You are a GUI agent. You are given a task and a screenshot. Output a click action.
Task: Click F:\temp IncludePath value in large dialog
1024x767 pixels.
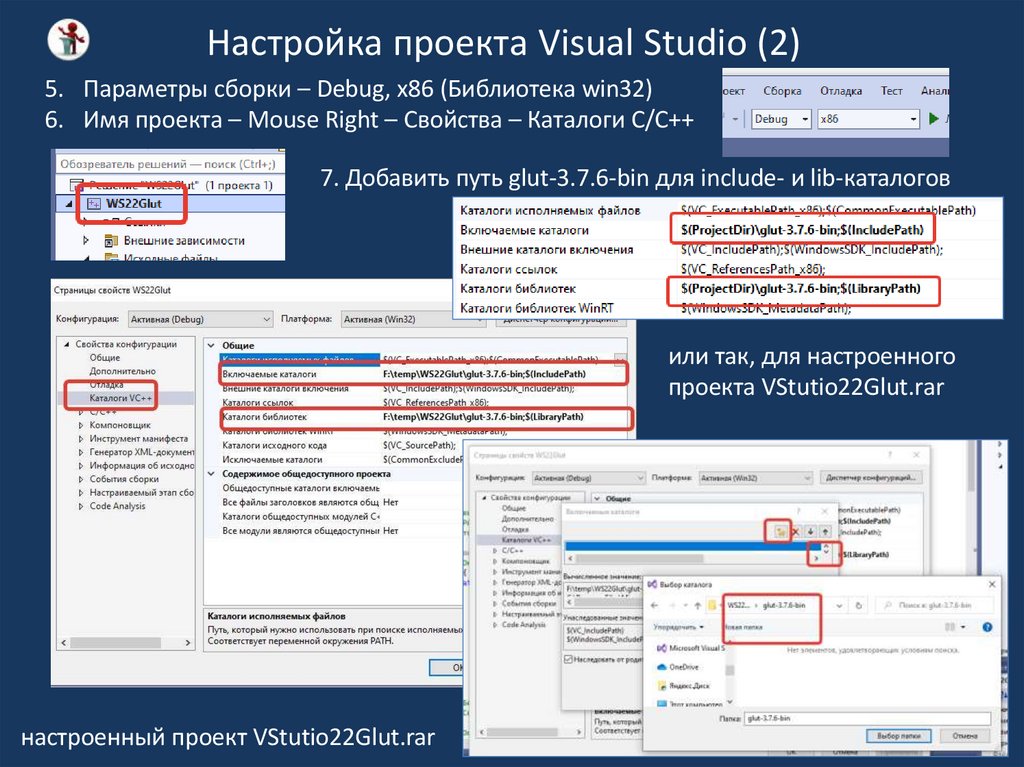tap(484, 374)
